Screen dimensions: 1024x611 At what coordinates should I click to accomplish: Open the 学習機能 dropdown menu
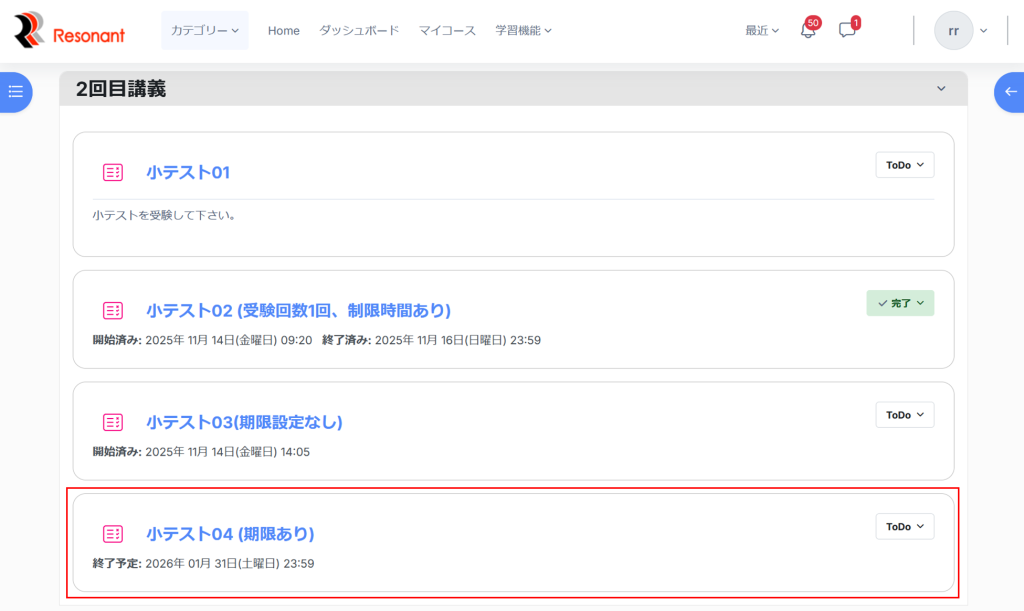(x=523, y=31)
